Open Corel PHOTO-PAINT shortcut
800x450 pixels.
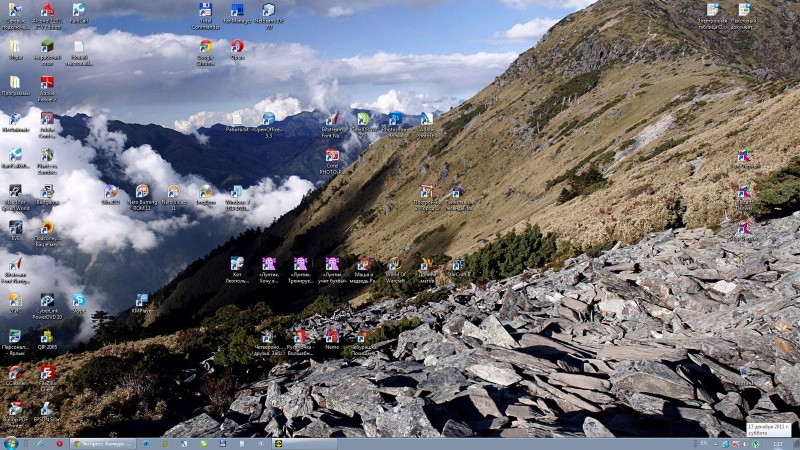332,156
